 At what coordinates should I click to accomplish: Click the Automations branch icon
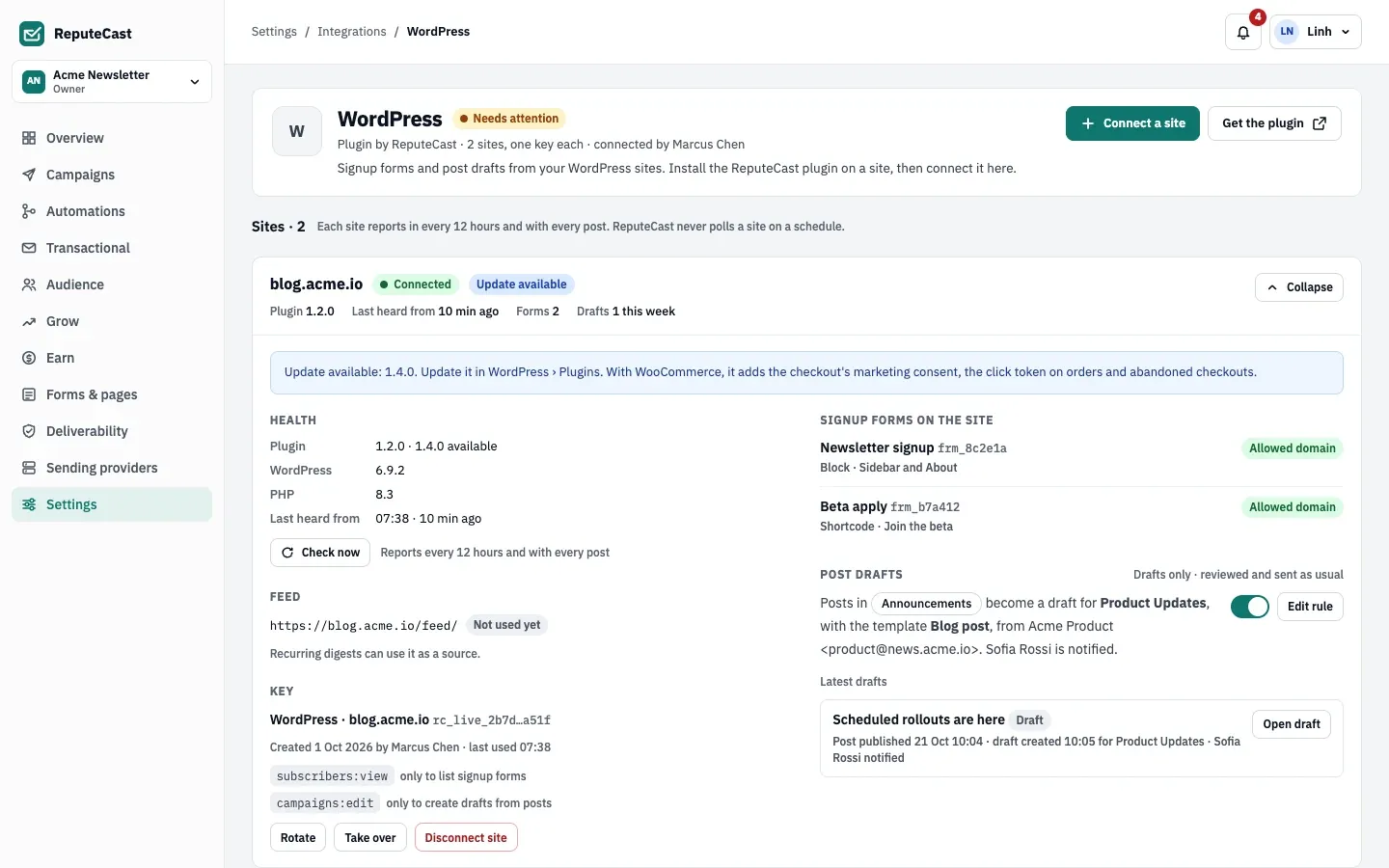[x=29, y=211]
